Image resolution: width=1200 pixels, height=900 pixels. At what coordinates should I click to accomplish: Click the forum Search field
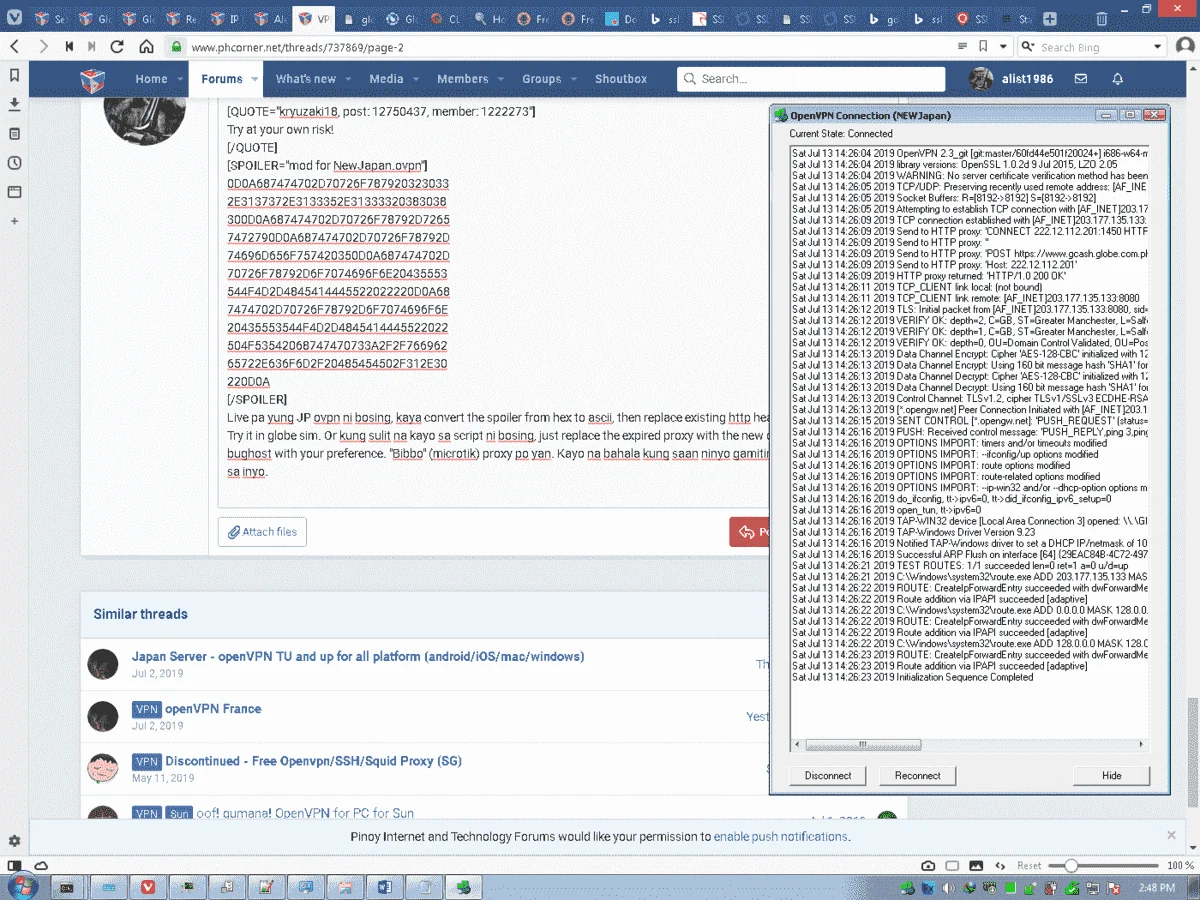(811, 79)
